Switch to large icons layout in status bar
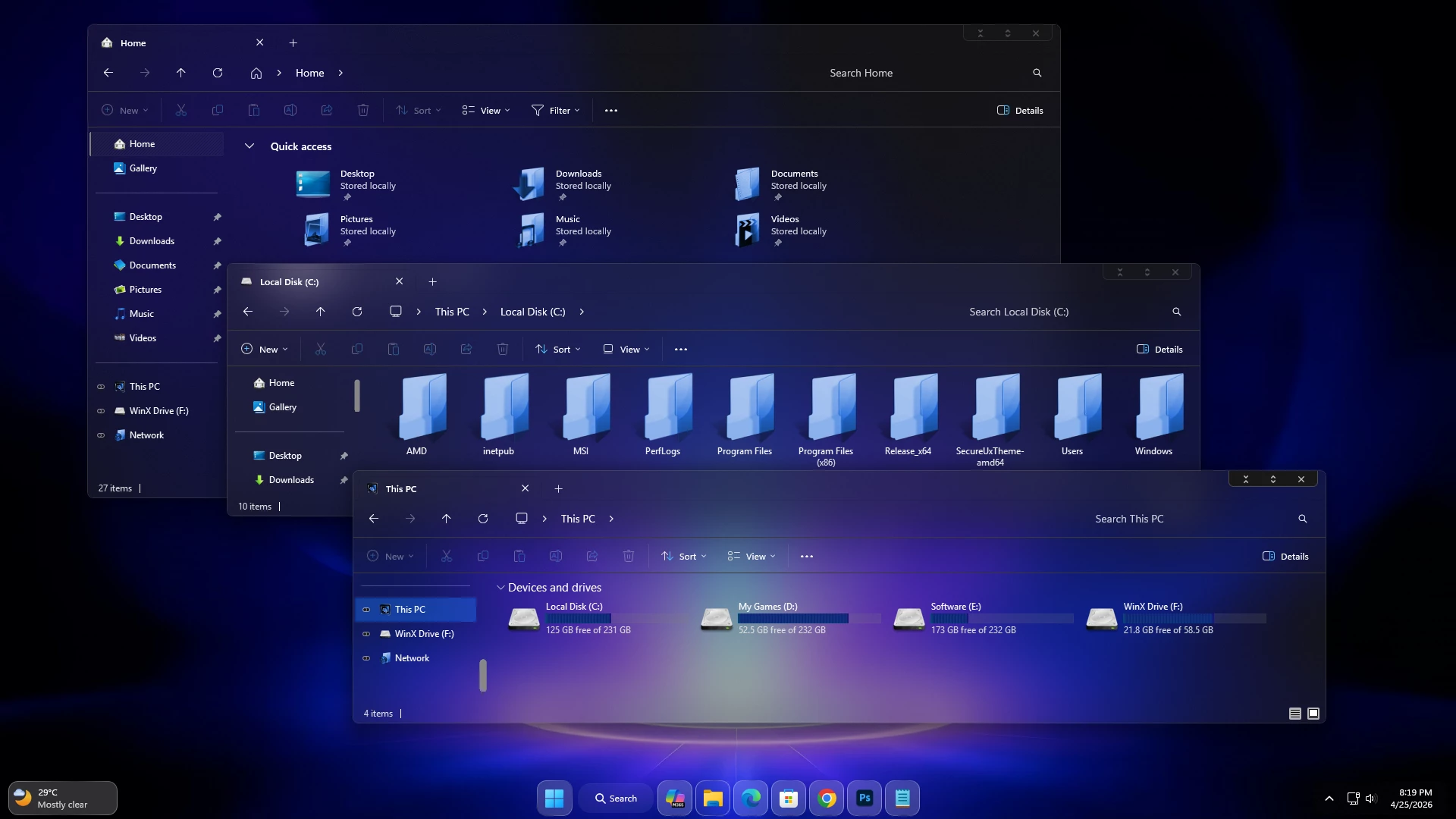 click(1313, 714)
